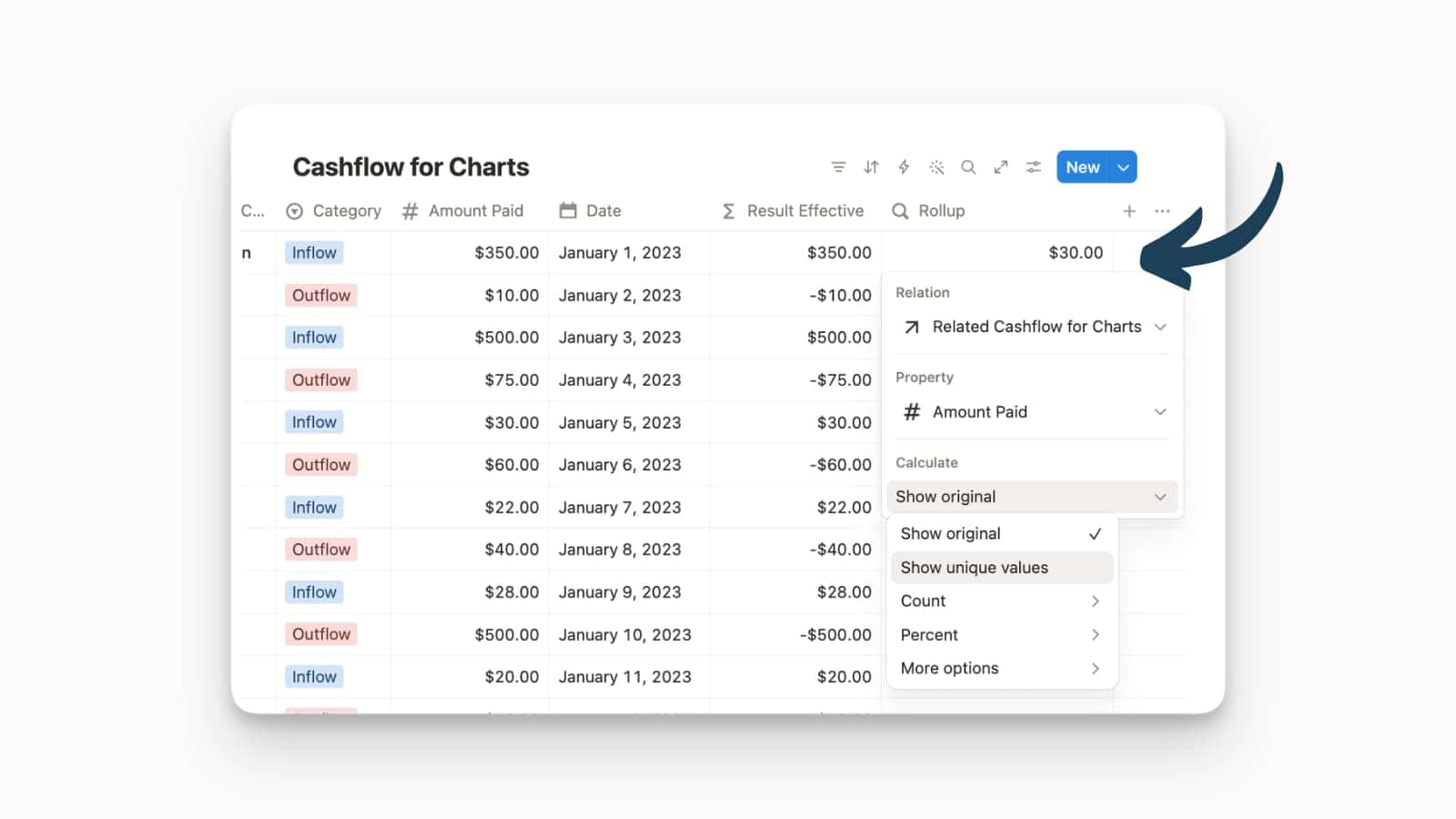Viewport: 1456px width, 819px height.
Task: Click the Outflow tag for January 10
Action: coord(321,634)
